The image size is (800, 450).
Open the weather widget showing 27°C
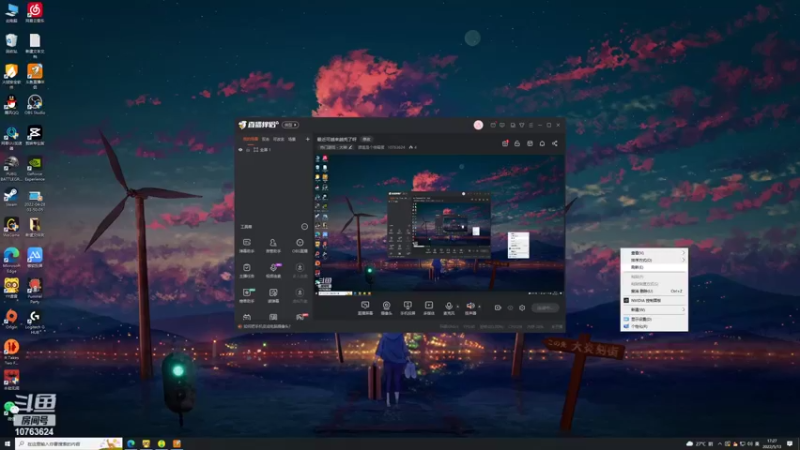[697, 443]
